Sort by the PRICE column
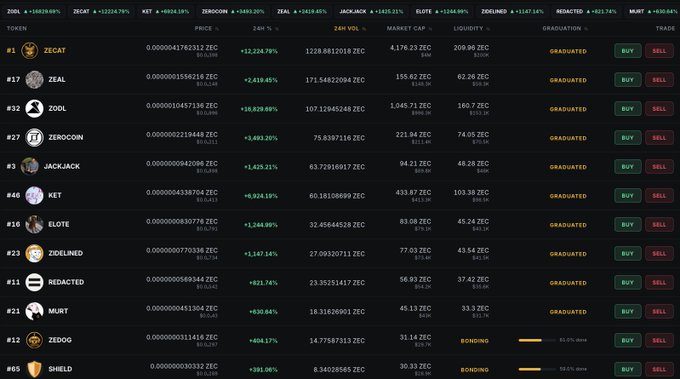680x379 pixels. tap(206, 29)
